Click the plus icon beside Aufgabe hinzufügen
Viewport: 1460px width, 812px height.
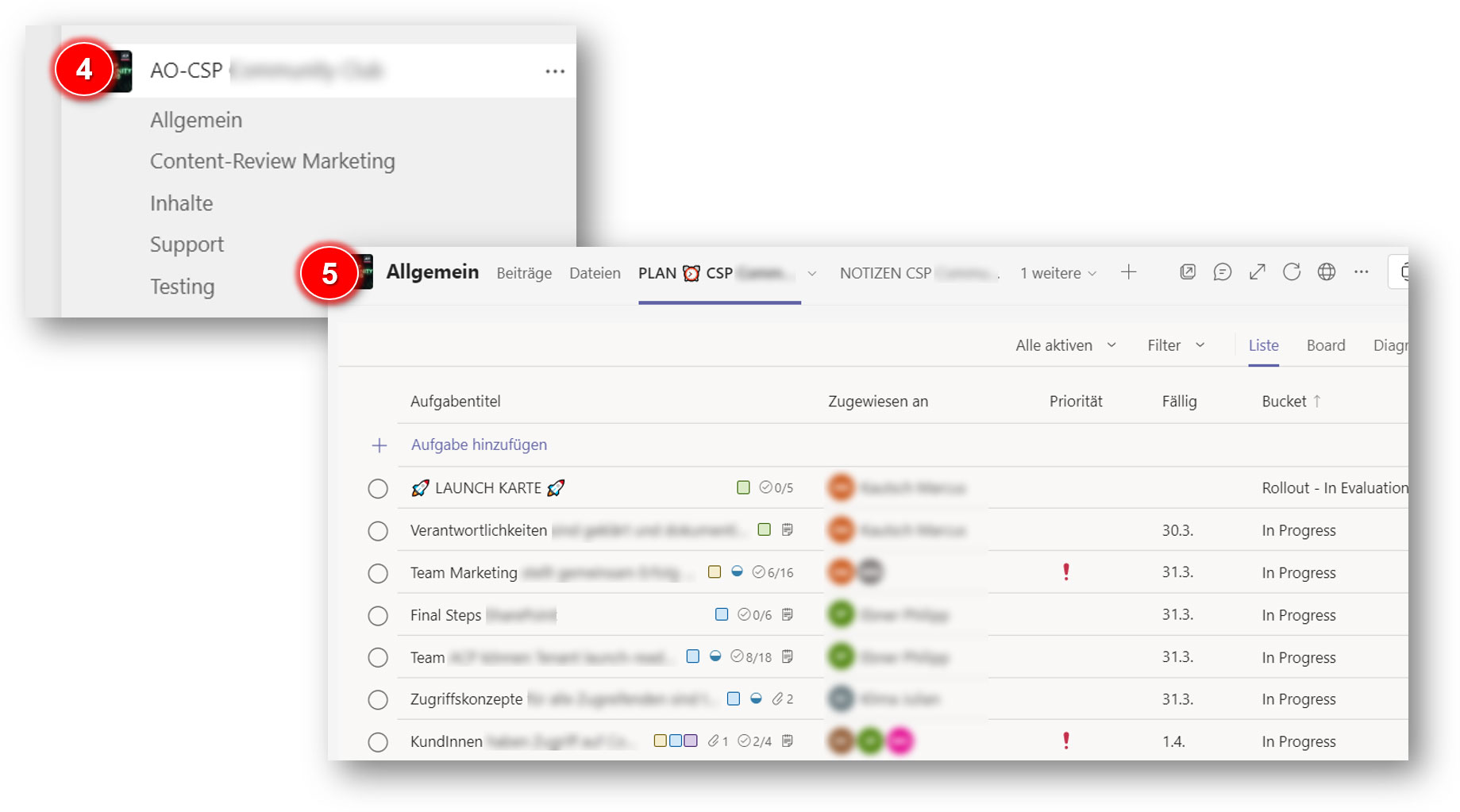click(x=379, y=445)
